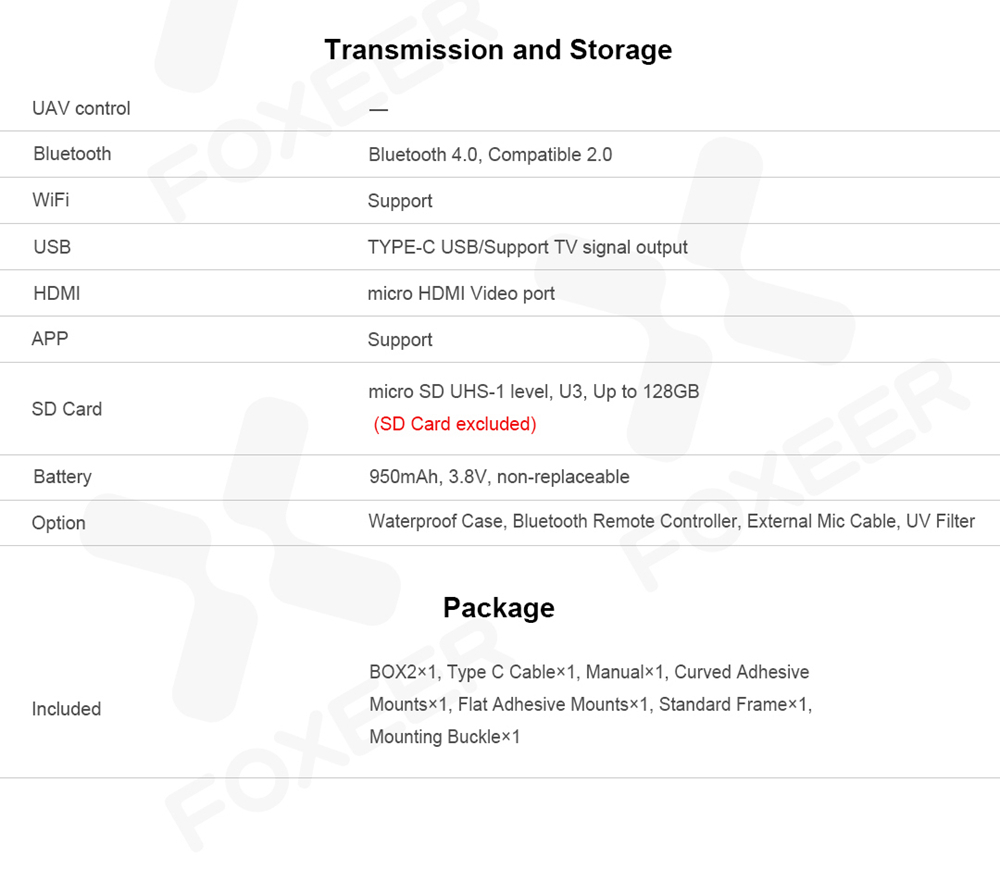Click the Transmission and Storage heading
The image size is (1000, 882).
coord(498,50)
